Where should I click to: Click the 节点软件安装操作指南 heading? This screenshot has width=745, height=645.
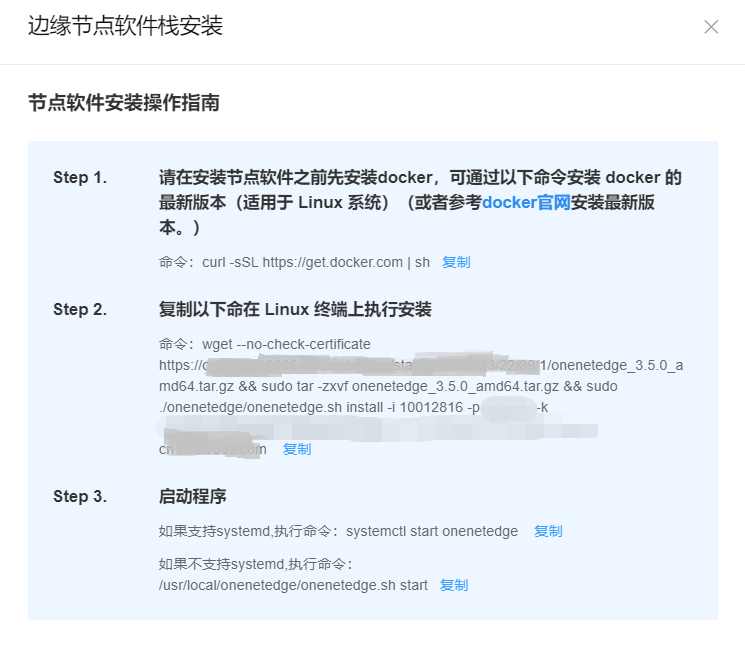[124, 103]
